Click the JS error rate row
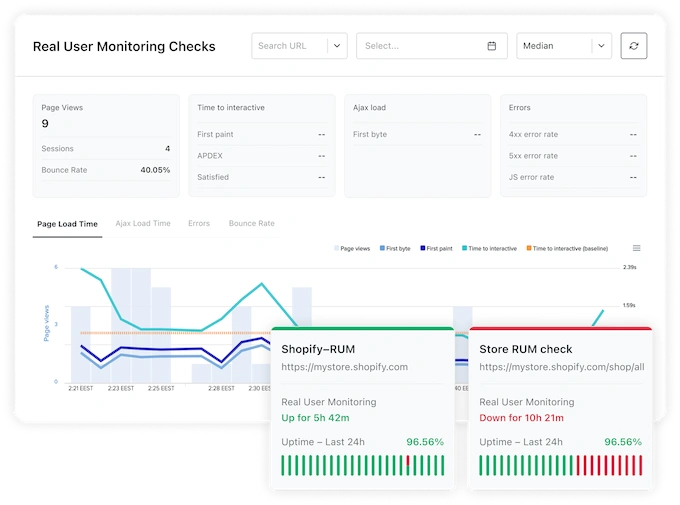The width and height of the screenshot is (680, 505). (573, 177)
